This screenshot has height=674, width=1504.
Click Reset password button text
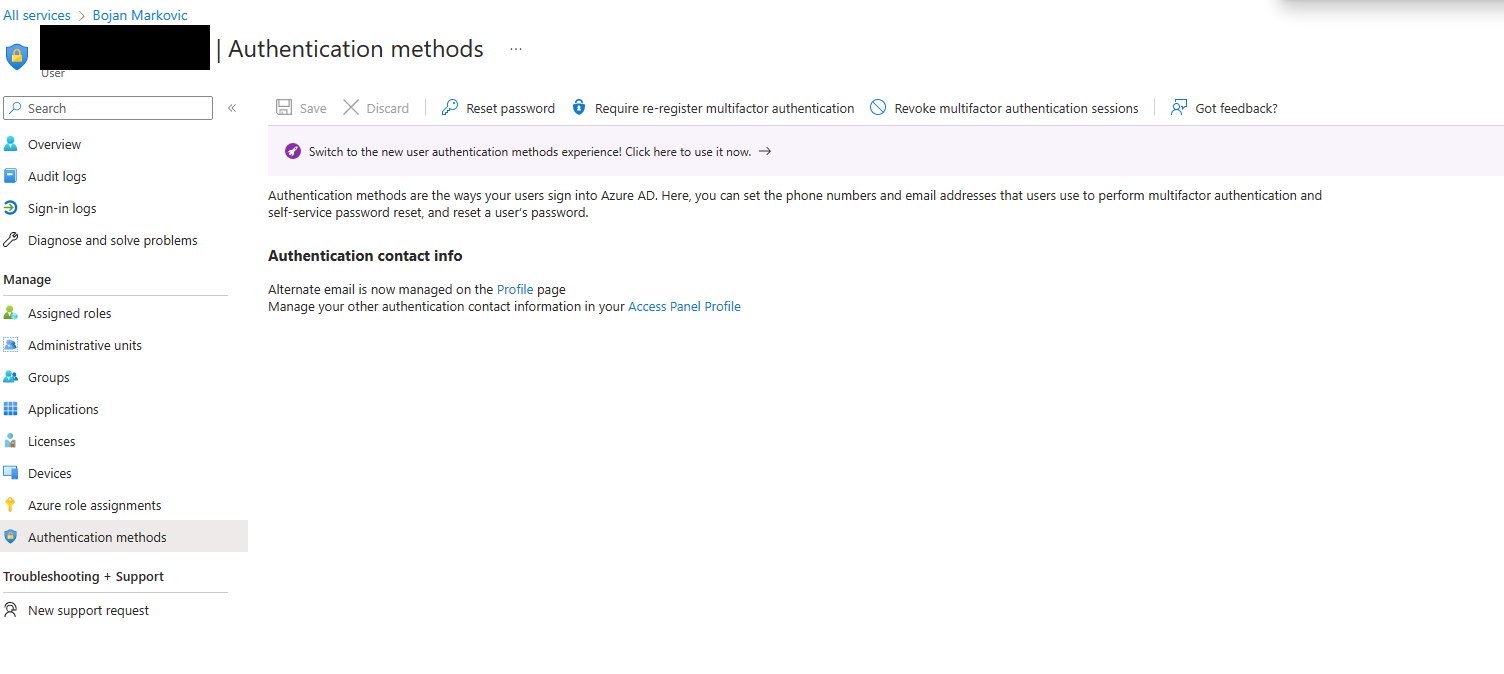click(x=510, y=108)
